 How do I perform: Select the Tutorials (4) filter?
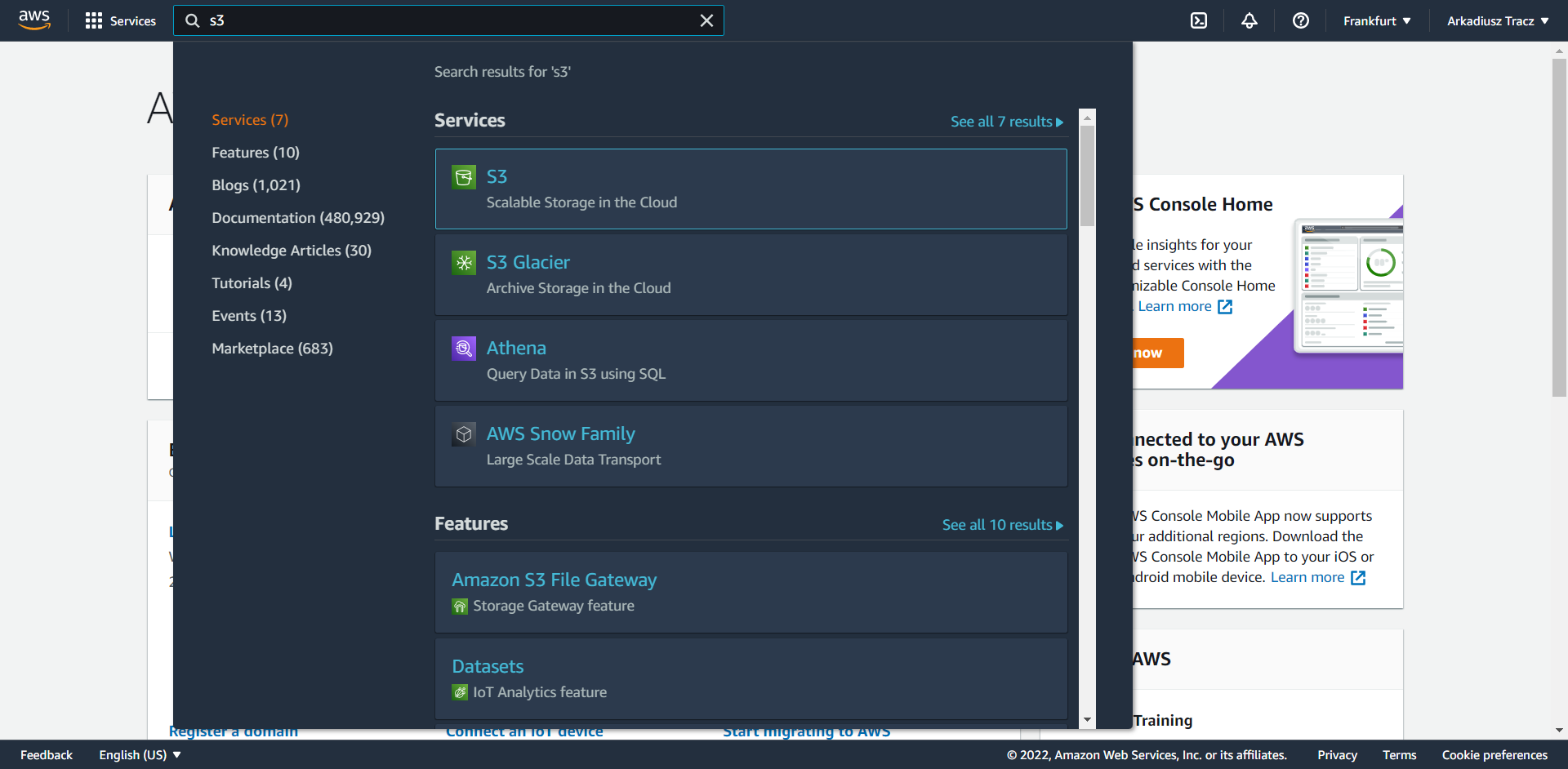(x=252, y=283)
